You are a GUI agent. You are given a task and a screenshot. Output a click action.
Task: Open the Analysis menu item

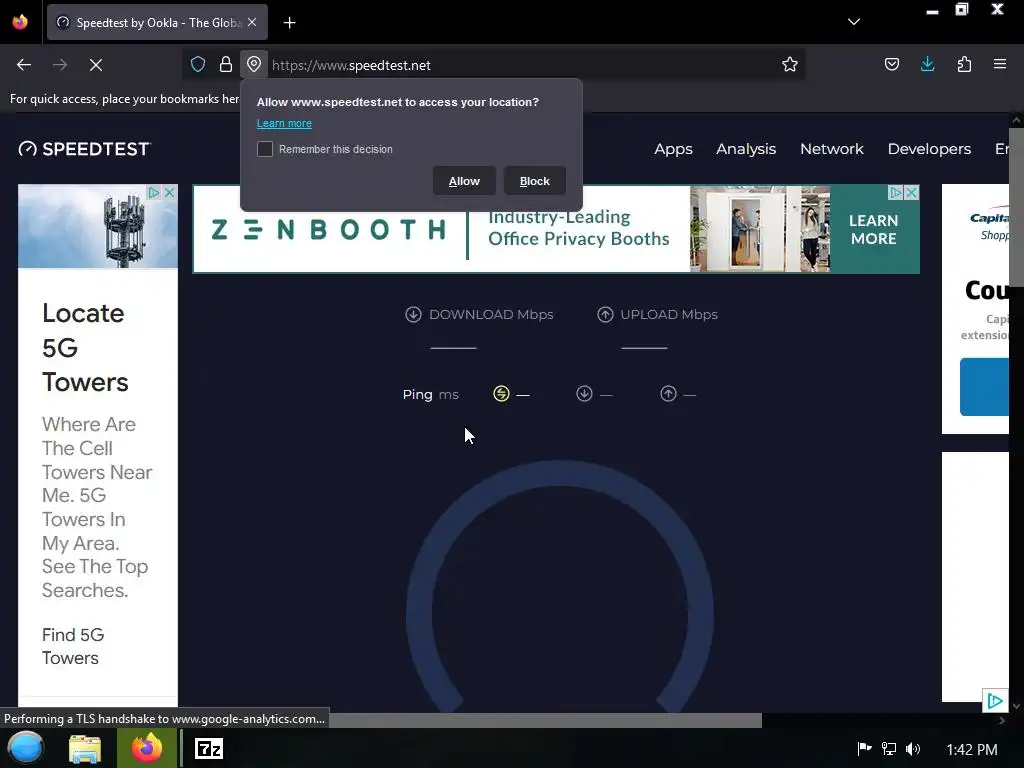point(746,149)
